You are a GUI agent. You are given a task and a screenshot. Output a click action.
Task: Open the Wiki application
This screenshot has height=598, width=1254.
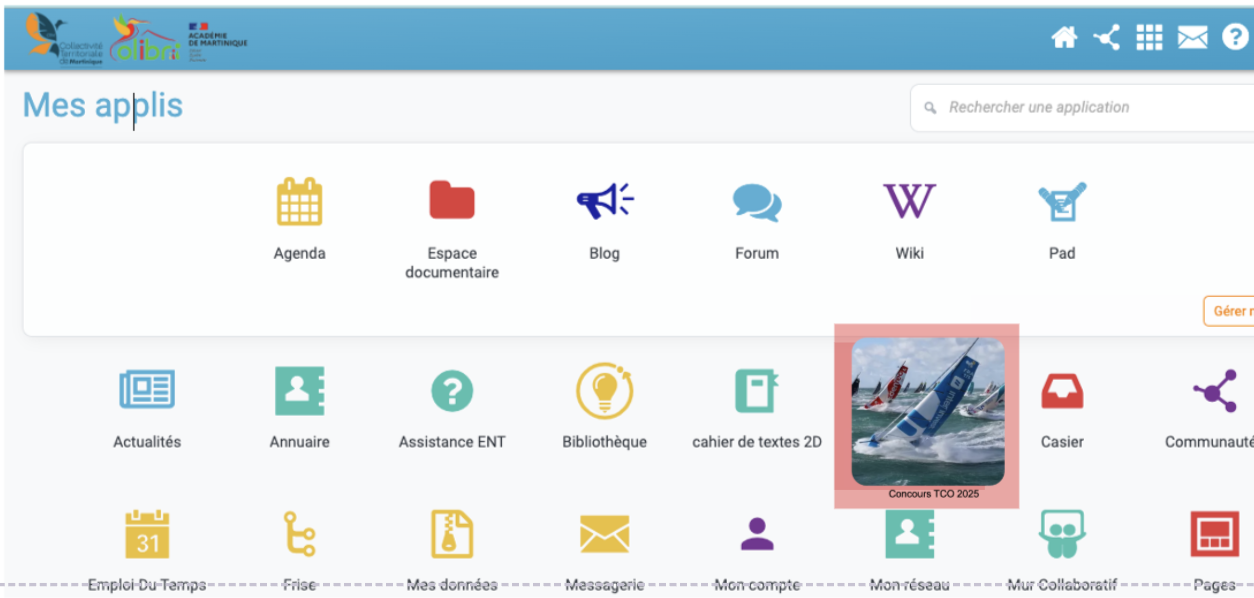coord(909,202)
